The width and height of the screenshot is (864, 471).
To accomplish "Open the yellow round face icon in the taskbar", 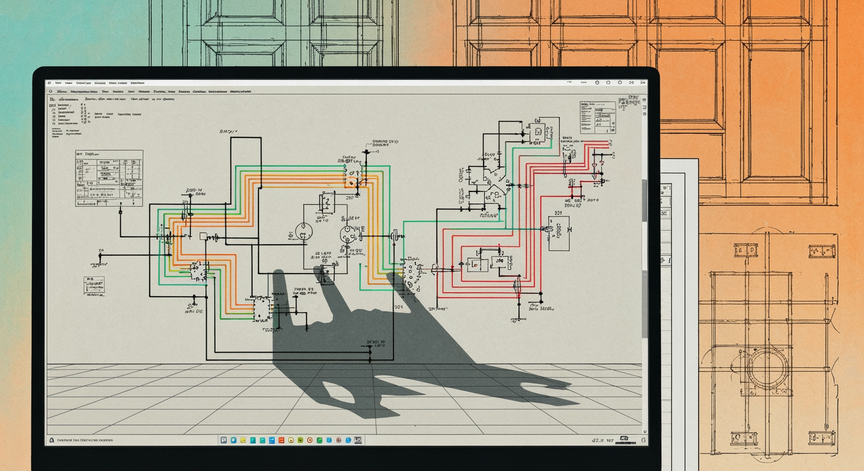I will pyautogui.click(x=291, y=440).
